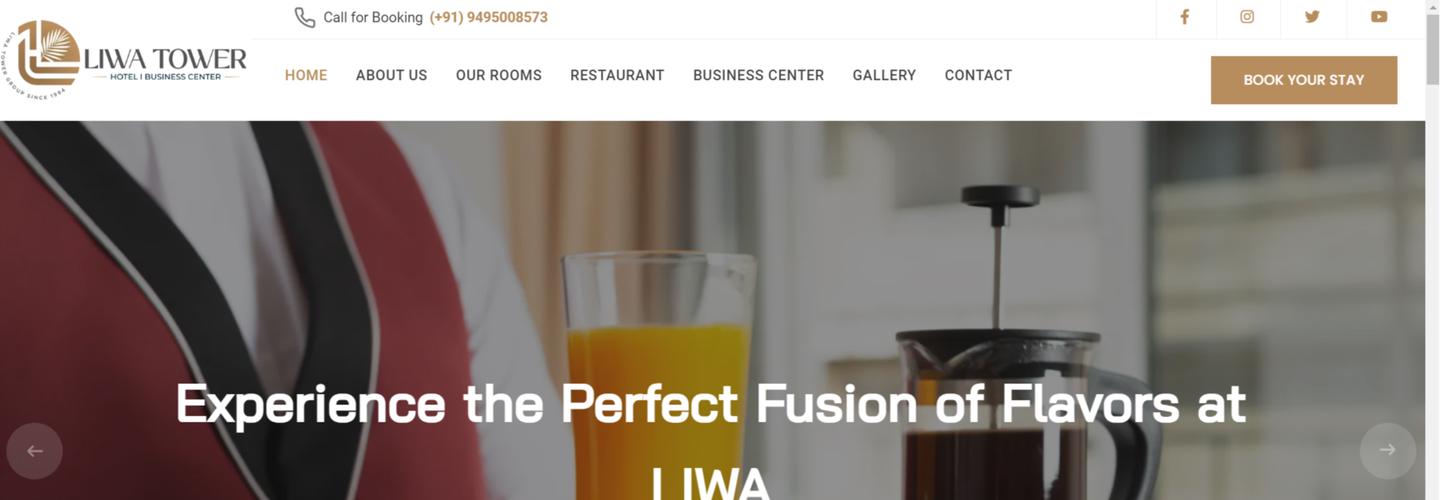Open the YouTube social icon
The height and width of the screenshot is (500, 1440).
coord(1379,17)
